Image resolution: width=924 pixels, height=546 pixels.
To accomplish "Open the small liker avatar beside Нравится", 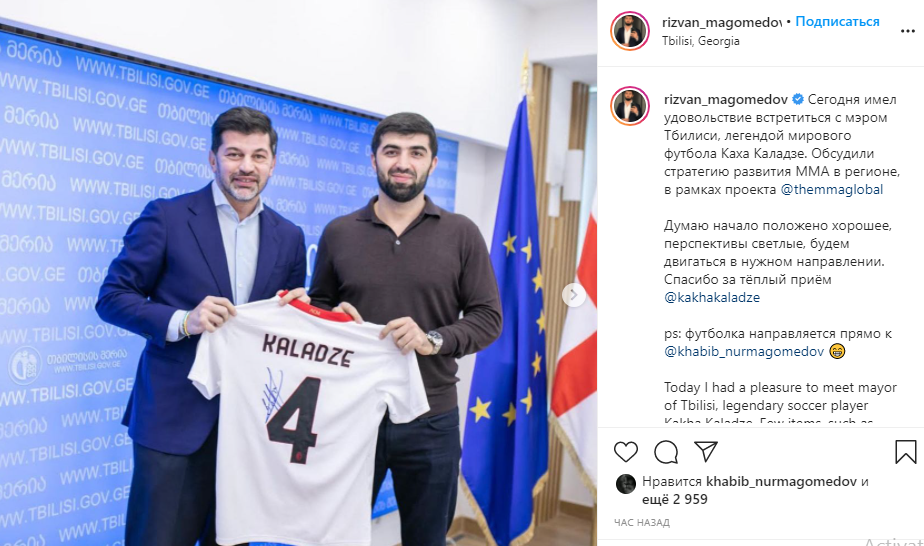I will point(626,484).
